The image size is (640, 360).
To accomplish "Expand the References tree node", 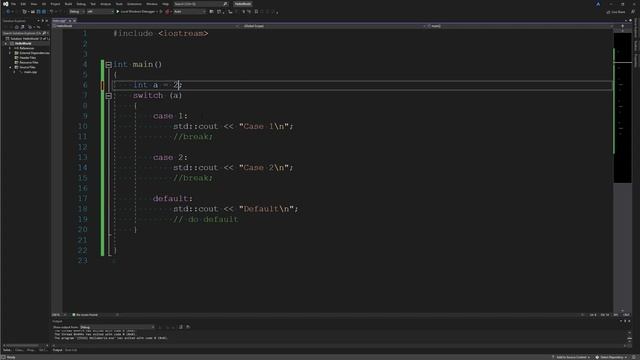I will click(10, 48).
